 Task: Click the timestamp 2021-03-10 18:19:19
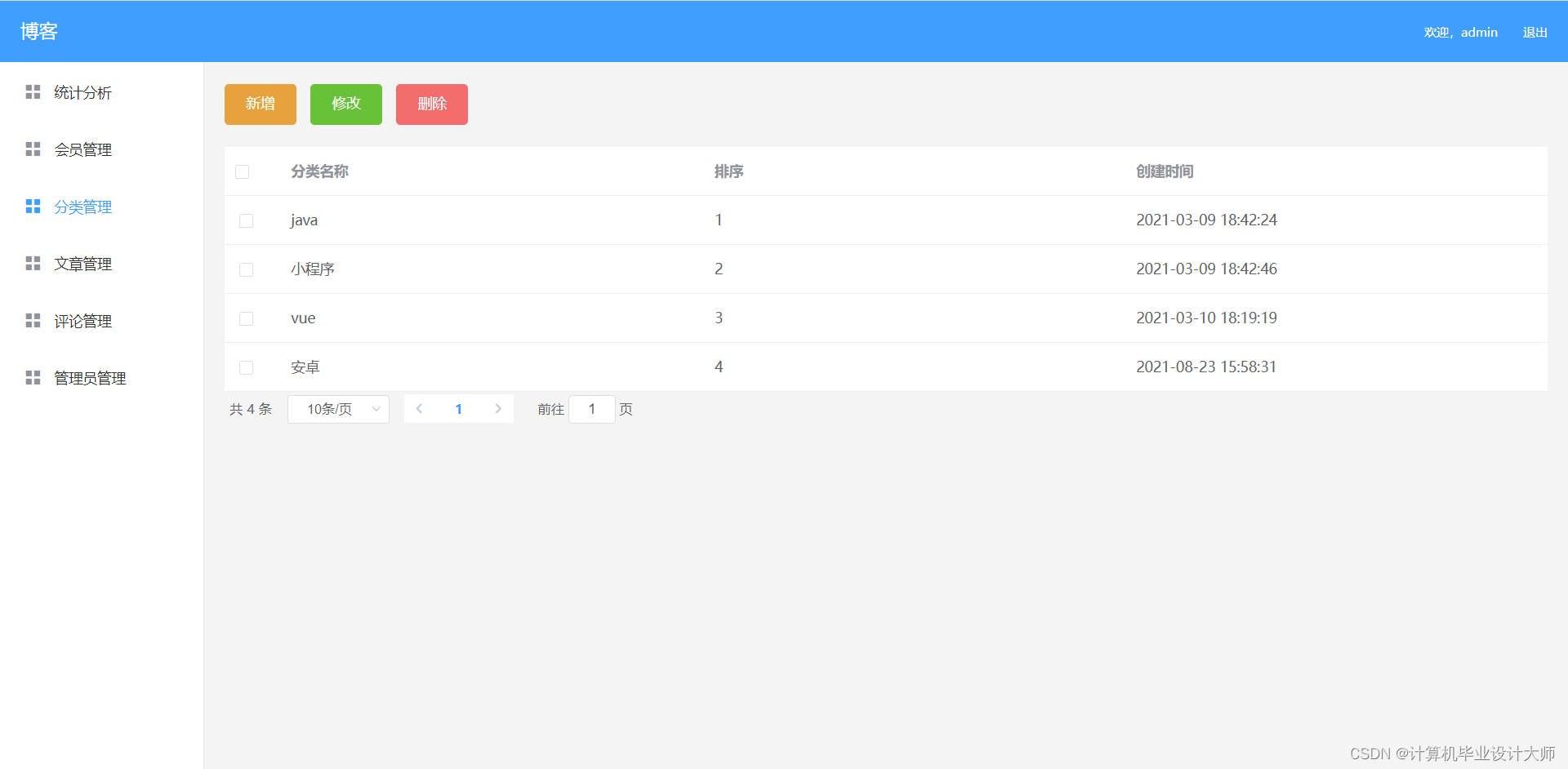(1206, 318)
